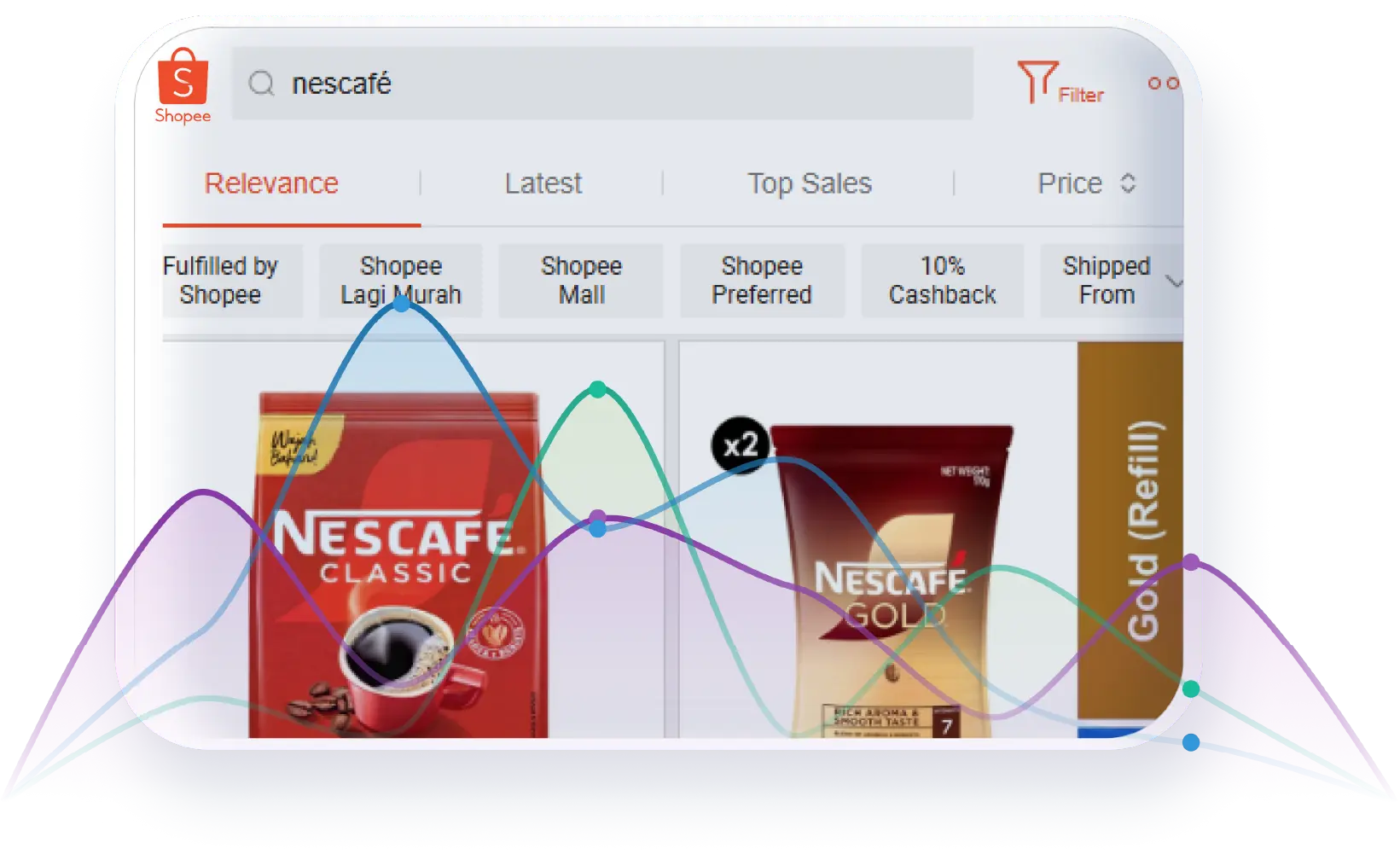Select the Latest sorting tab

coord(543,183)
